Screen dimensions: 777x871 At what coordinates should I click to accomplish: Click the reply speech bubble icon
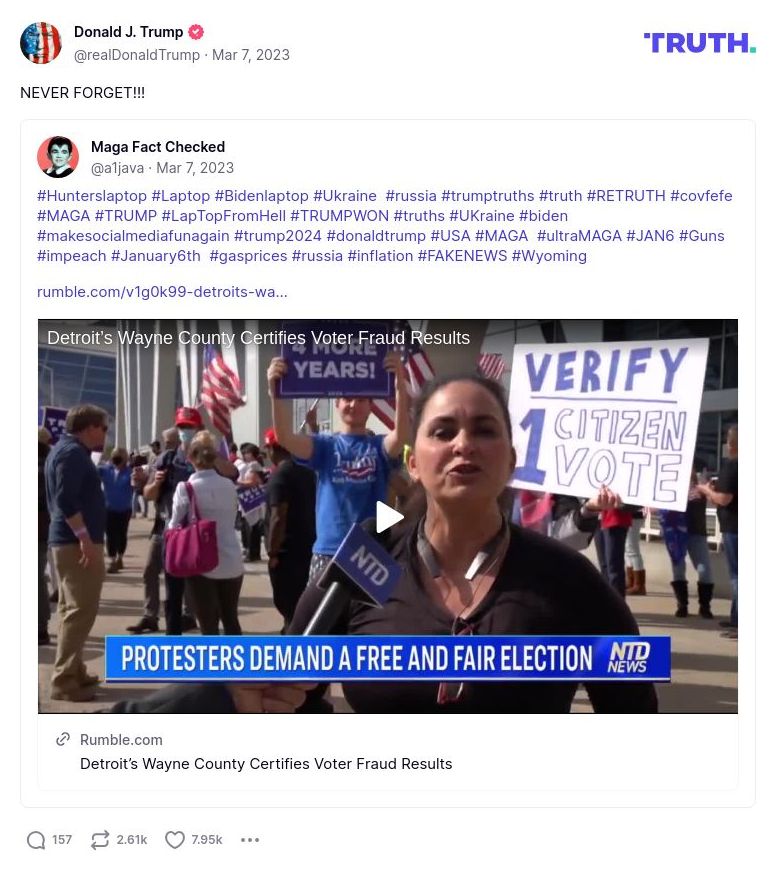[36, 840]
